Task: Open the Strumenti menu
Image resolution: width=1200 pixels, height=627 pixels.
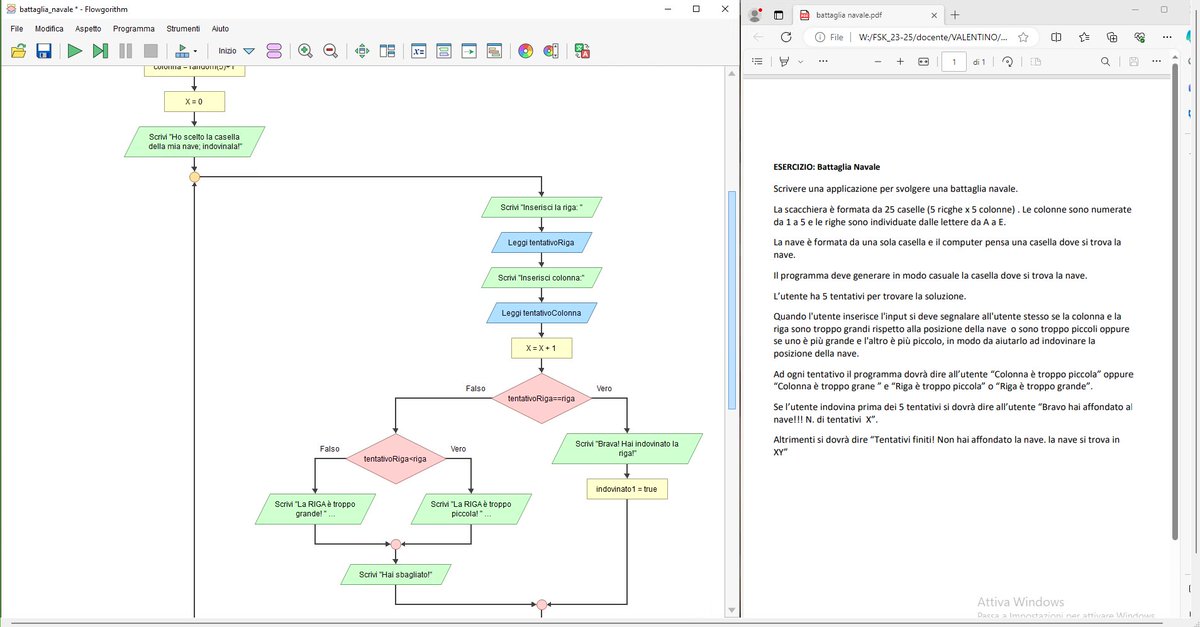Action: click(x=184, y=29)
